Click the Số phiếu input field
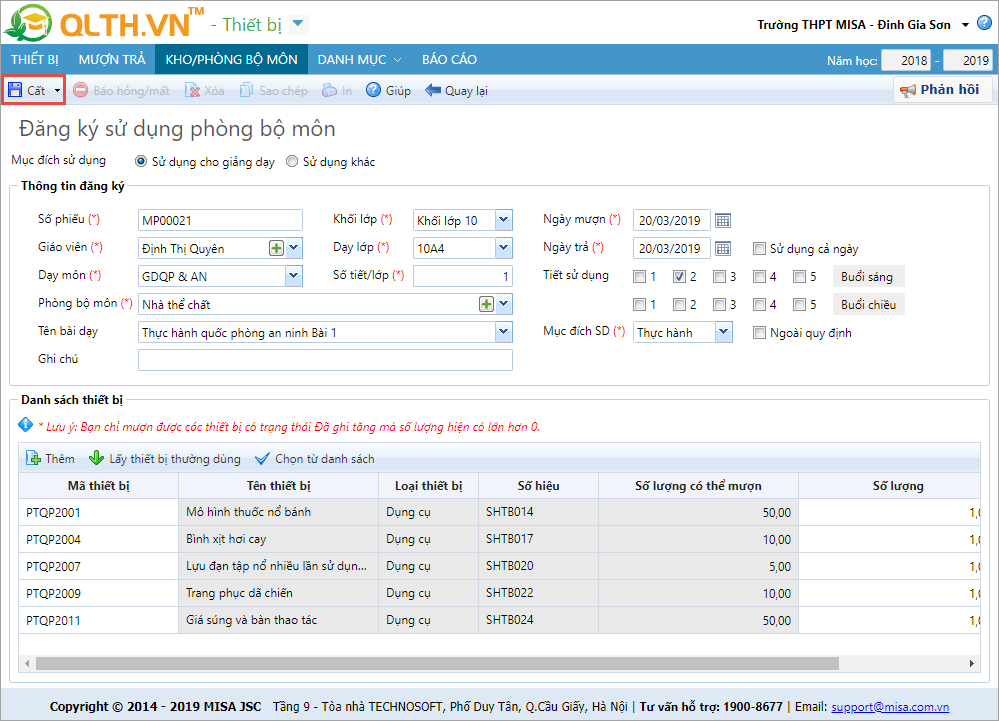Image resolution: width=999 pixels, height=721 pixels. tap(220, 220)
